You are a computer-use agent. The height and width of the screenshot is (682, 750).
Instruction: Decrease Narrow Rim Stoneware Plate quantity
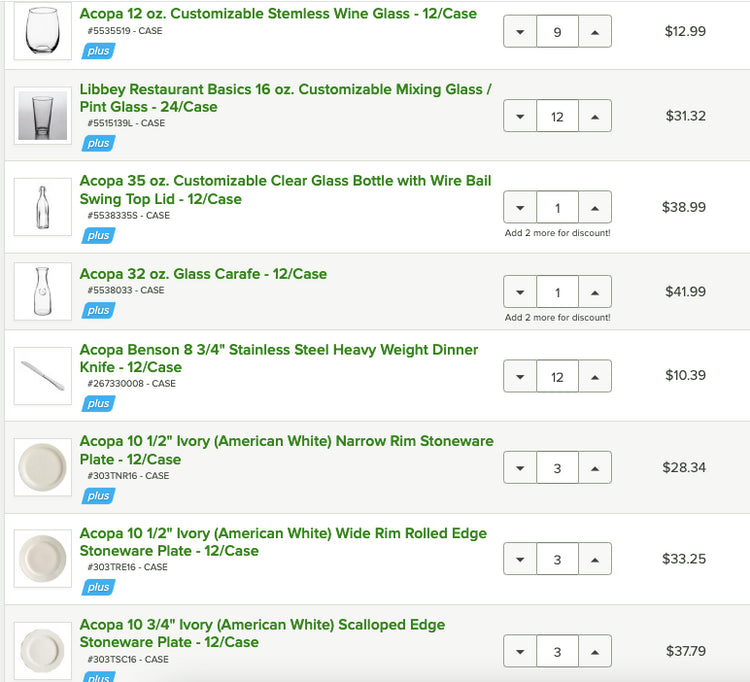pyautogui.click(x=520, y=468)
